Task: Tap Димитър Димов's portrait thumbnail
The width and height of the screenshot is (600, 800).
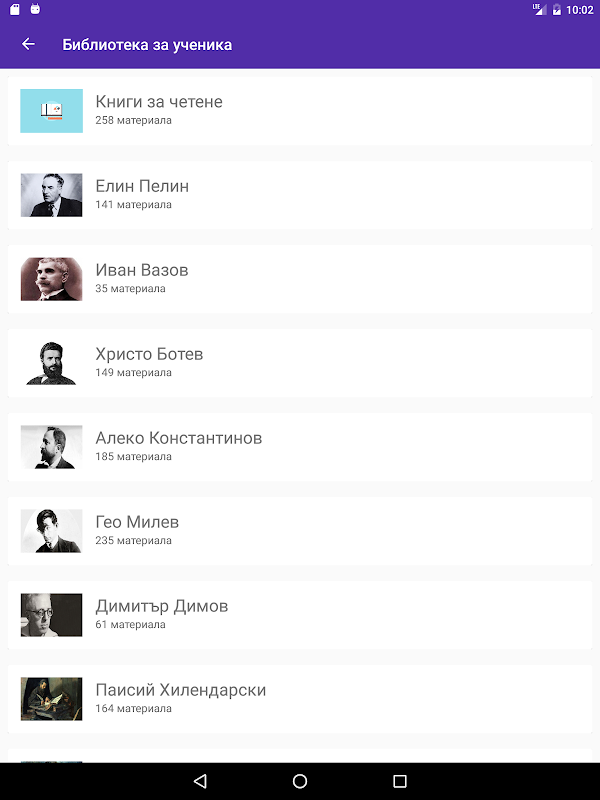Action: (x=51, y=614)
